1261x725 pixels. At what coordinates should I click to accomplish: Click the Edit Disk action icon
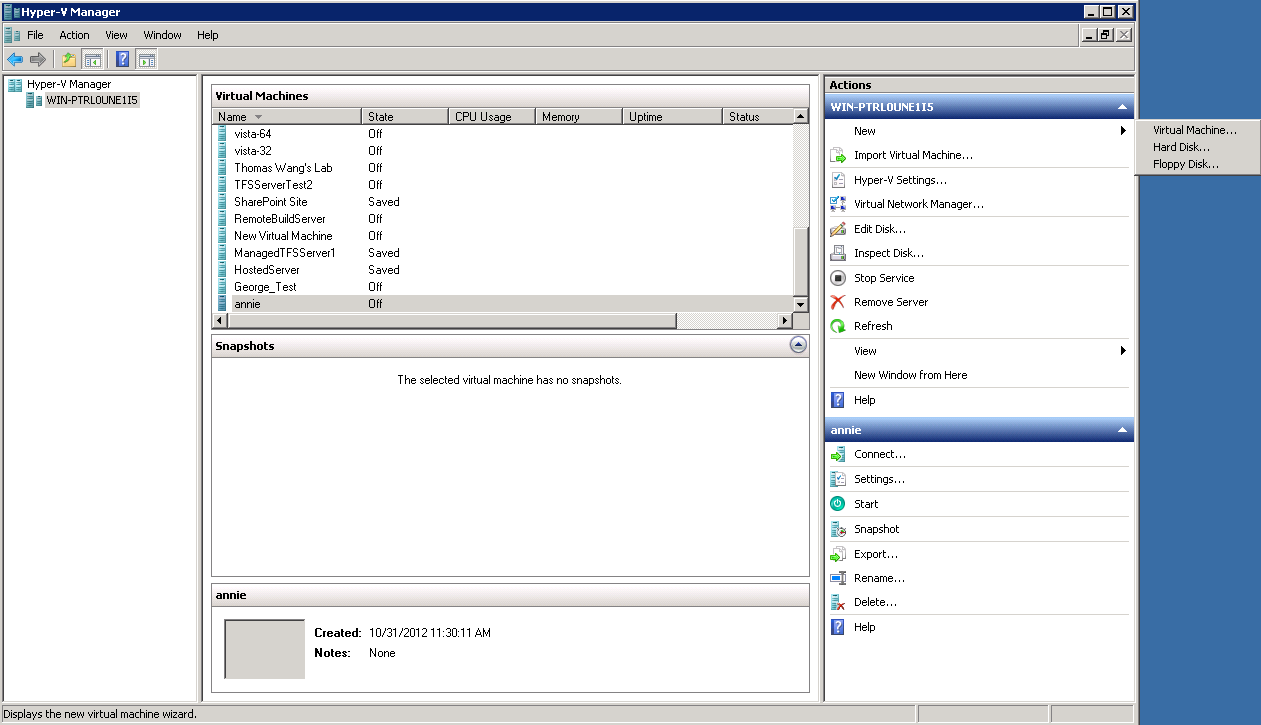(x=838, y=229)
